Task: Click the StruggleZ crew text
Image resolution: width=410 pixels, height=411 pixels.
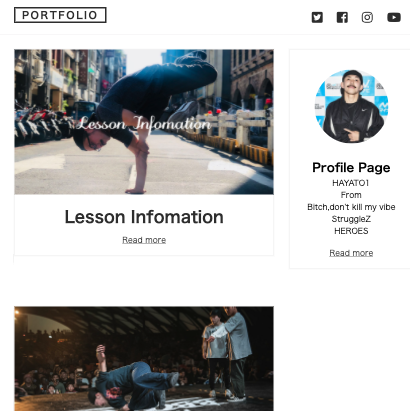Action: (x=351, y=219)
